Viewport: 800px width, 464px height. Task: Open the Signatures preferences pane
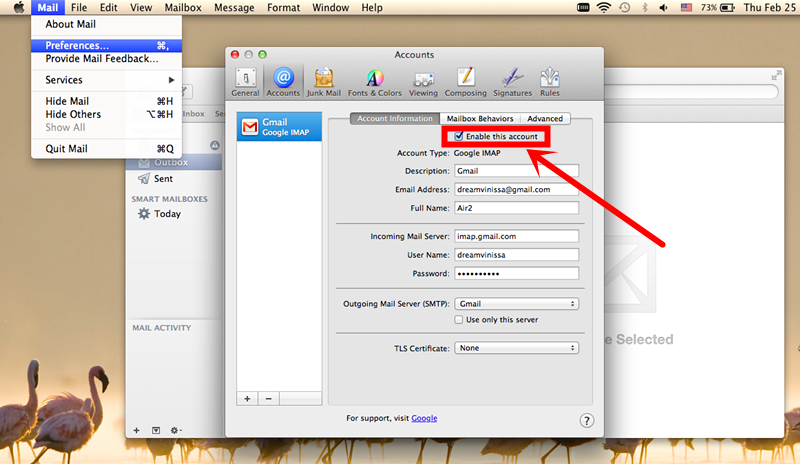[x=512, y=82]
